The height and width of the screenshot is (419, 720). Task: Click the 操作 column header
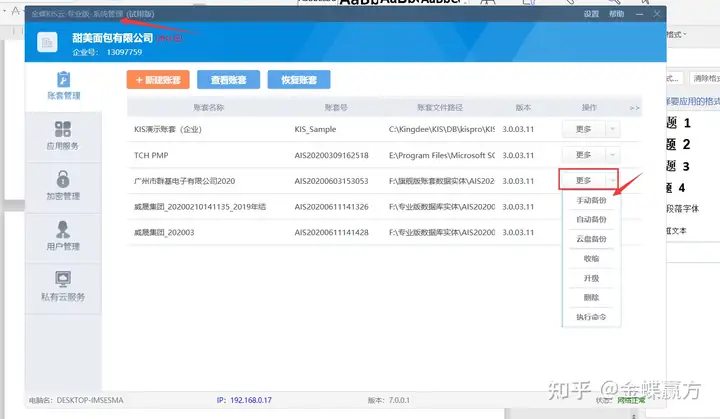[x=589, y=108]
